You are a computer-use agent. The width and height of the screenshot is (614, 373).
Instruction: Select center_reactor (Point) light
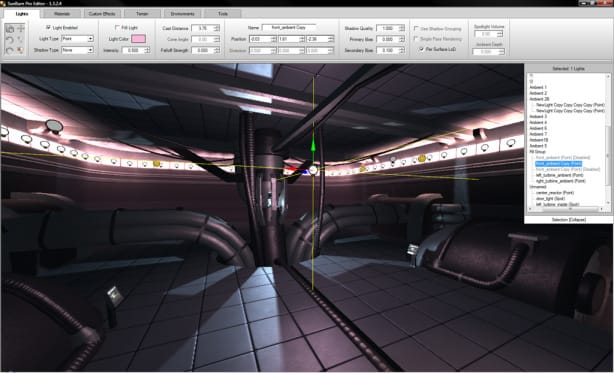tap(554, 193)
